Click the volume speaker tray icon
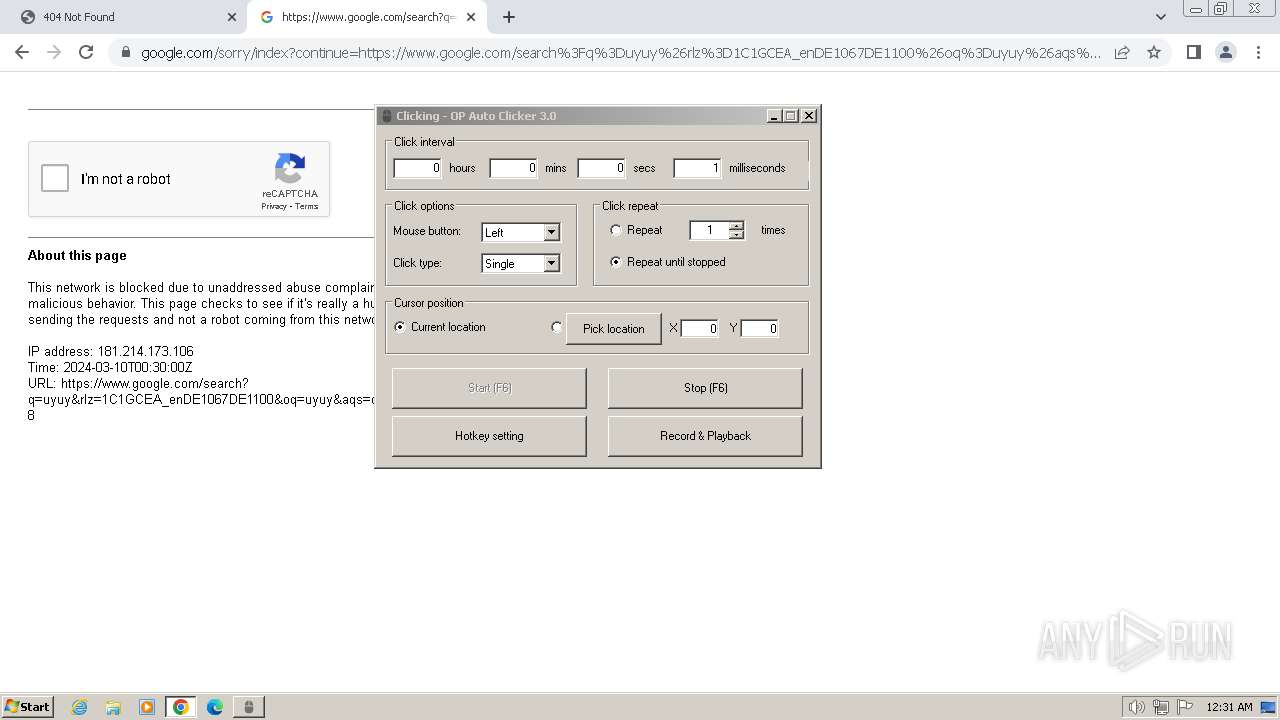This screenshot has height=720, width=1280. click(x=1136, y=707)
